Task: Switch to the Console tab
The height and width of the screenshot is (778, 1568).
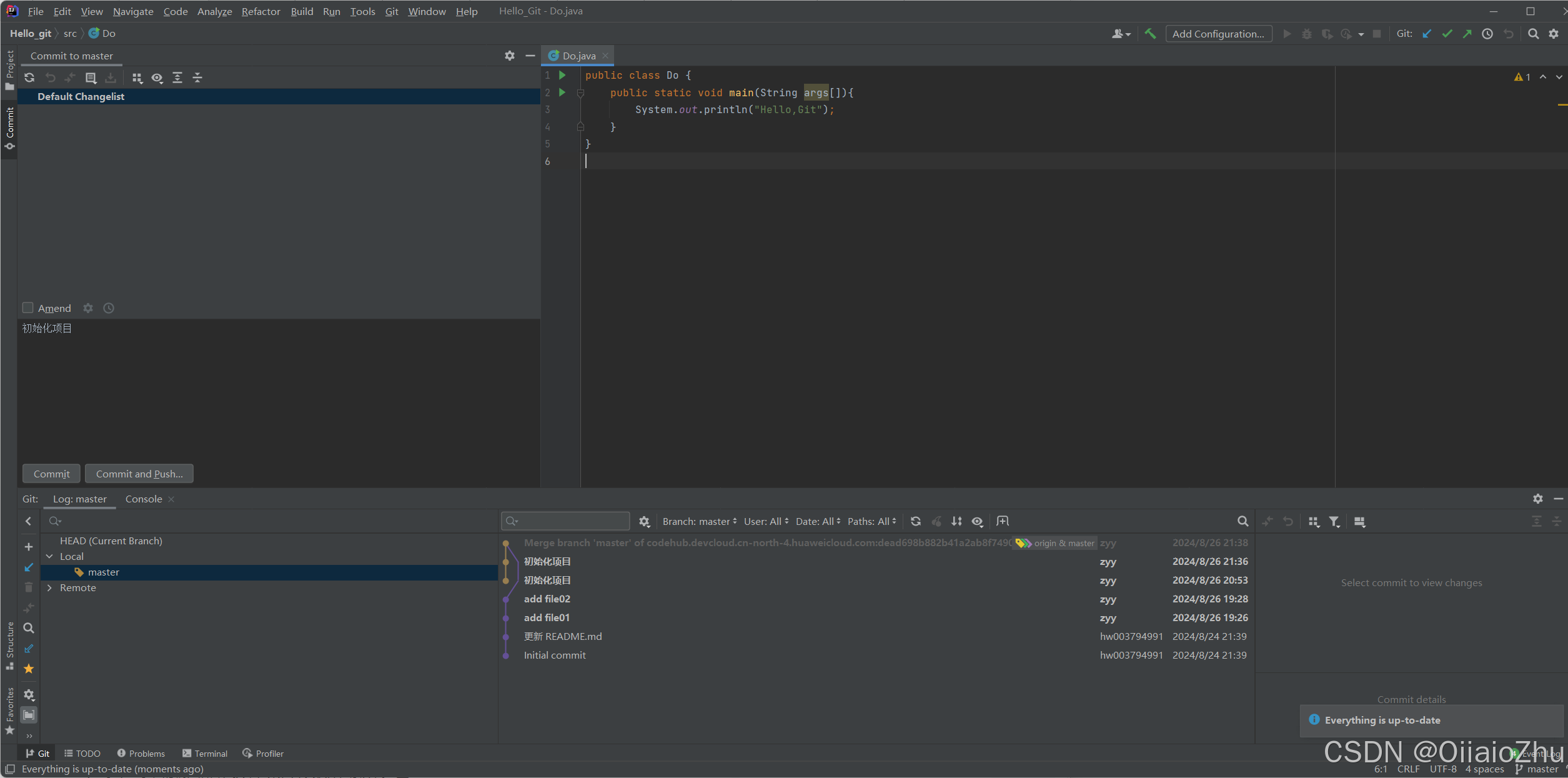Action: click(x=144, y=499)
